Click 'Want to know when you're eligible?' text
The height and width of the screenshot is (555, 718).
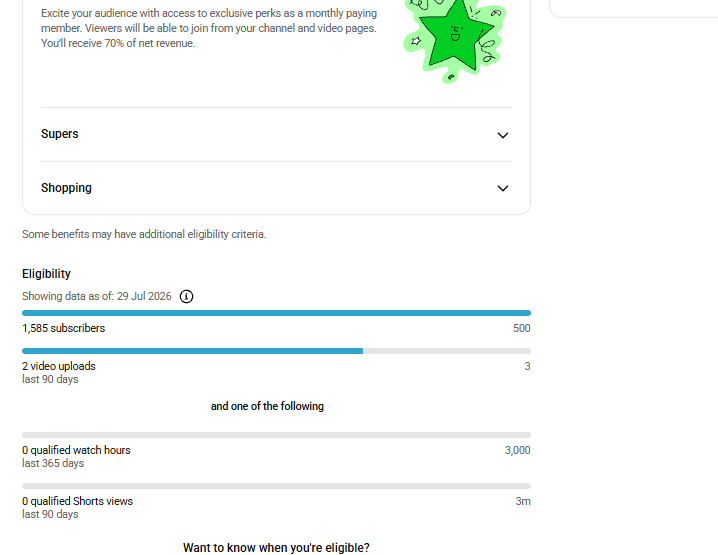pos(276,548)
